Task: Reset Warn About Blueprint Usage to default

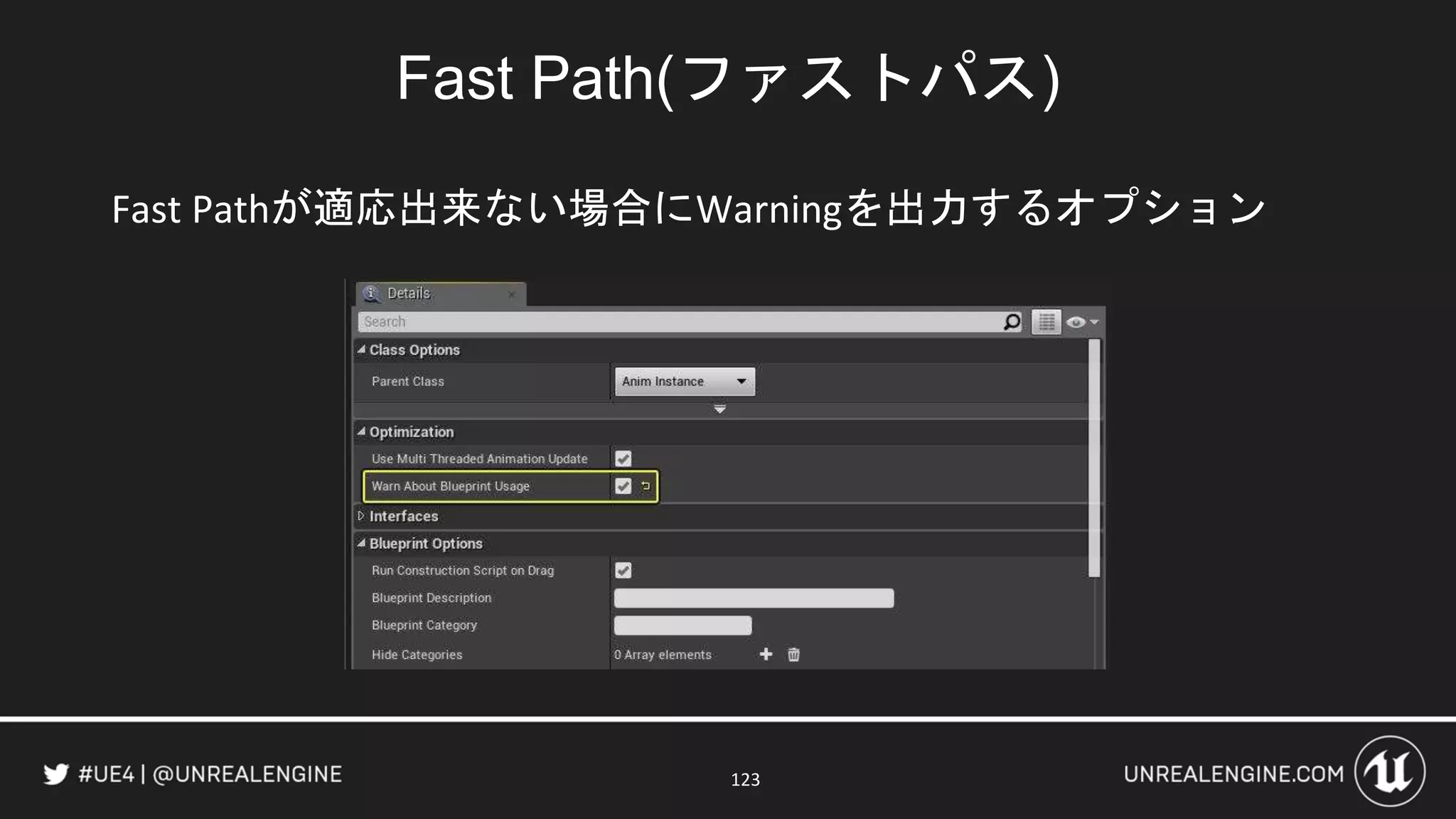Action: [x=646, y=486]
